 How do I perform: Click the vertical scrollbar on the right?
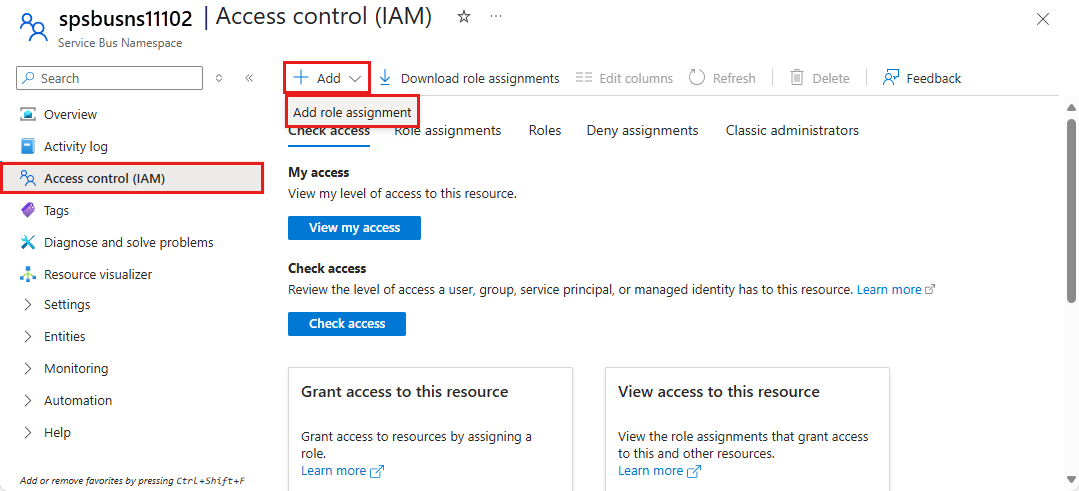tap(1071, 200)
